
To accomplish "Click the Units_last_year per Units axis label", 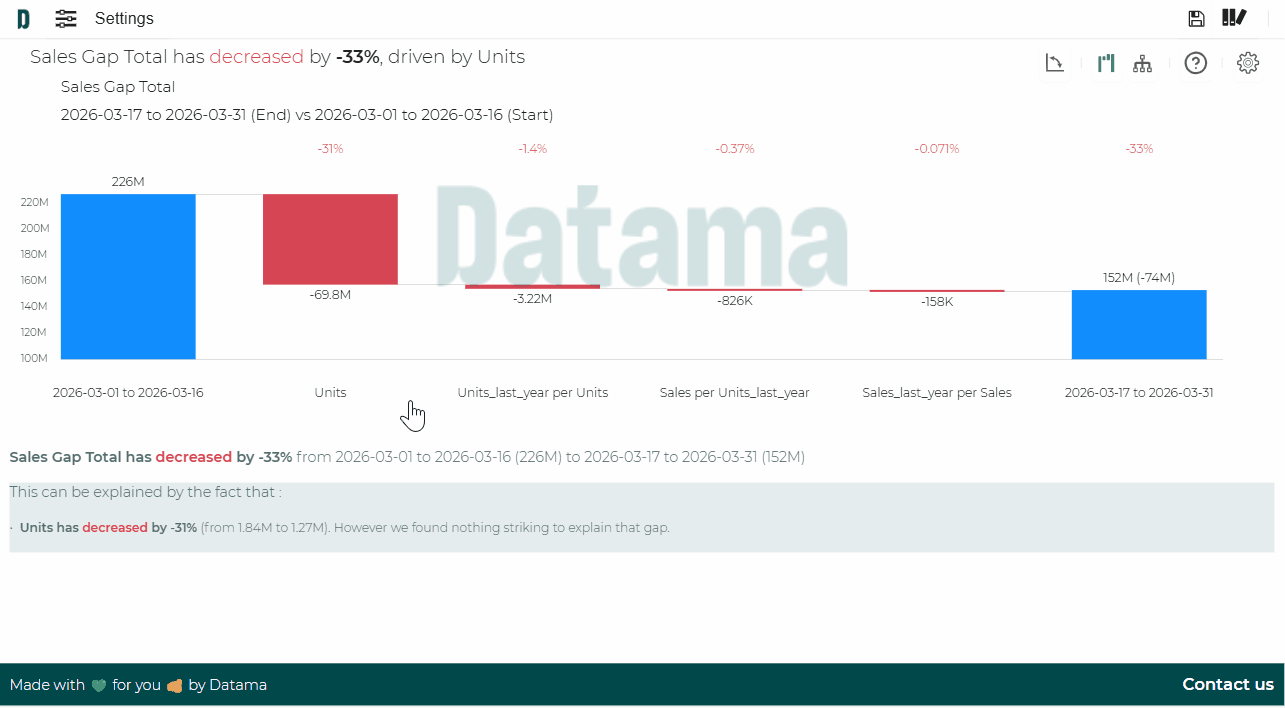I will (533, 393).
